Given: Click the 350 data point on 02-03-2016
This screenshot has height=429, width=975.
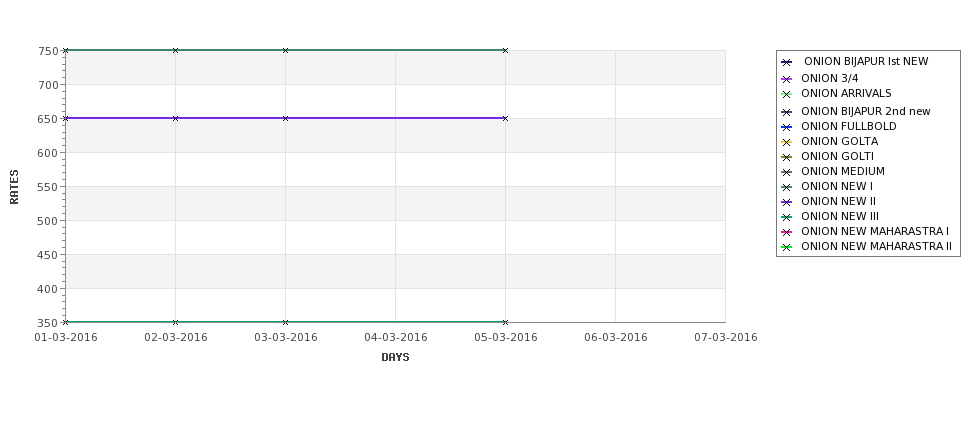Looking at the screenshot, I should (175, 322).
